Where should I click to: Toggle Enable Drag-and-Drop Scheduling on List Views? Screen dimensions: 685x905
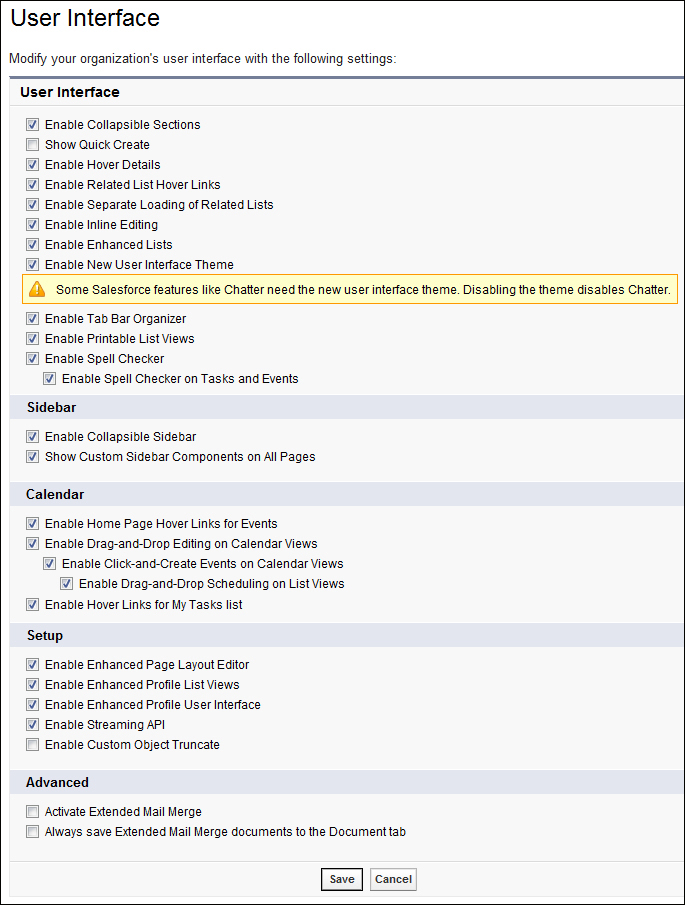66,584
